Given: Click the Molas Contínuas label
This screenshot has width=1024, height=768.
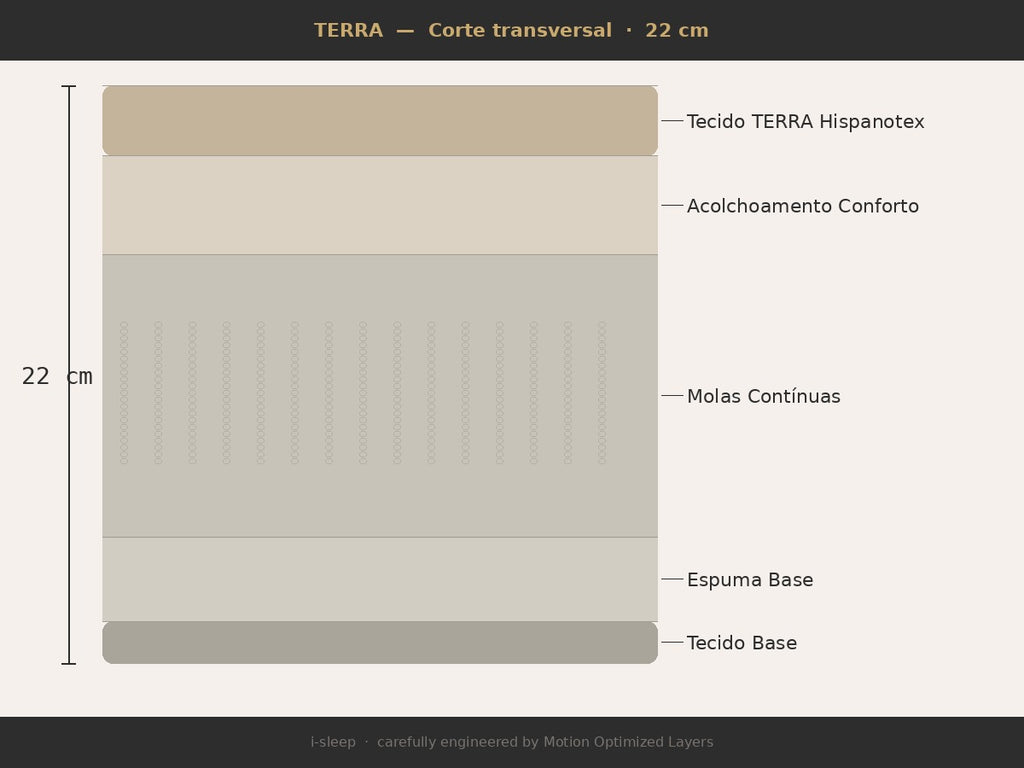Looking at the screenshot, I should (763, 396).
